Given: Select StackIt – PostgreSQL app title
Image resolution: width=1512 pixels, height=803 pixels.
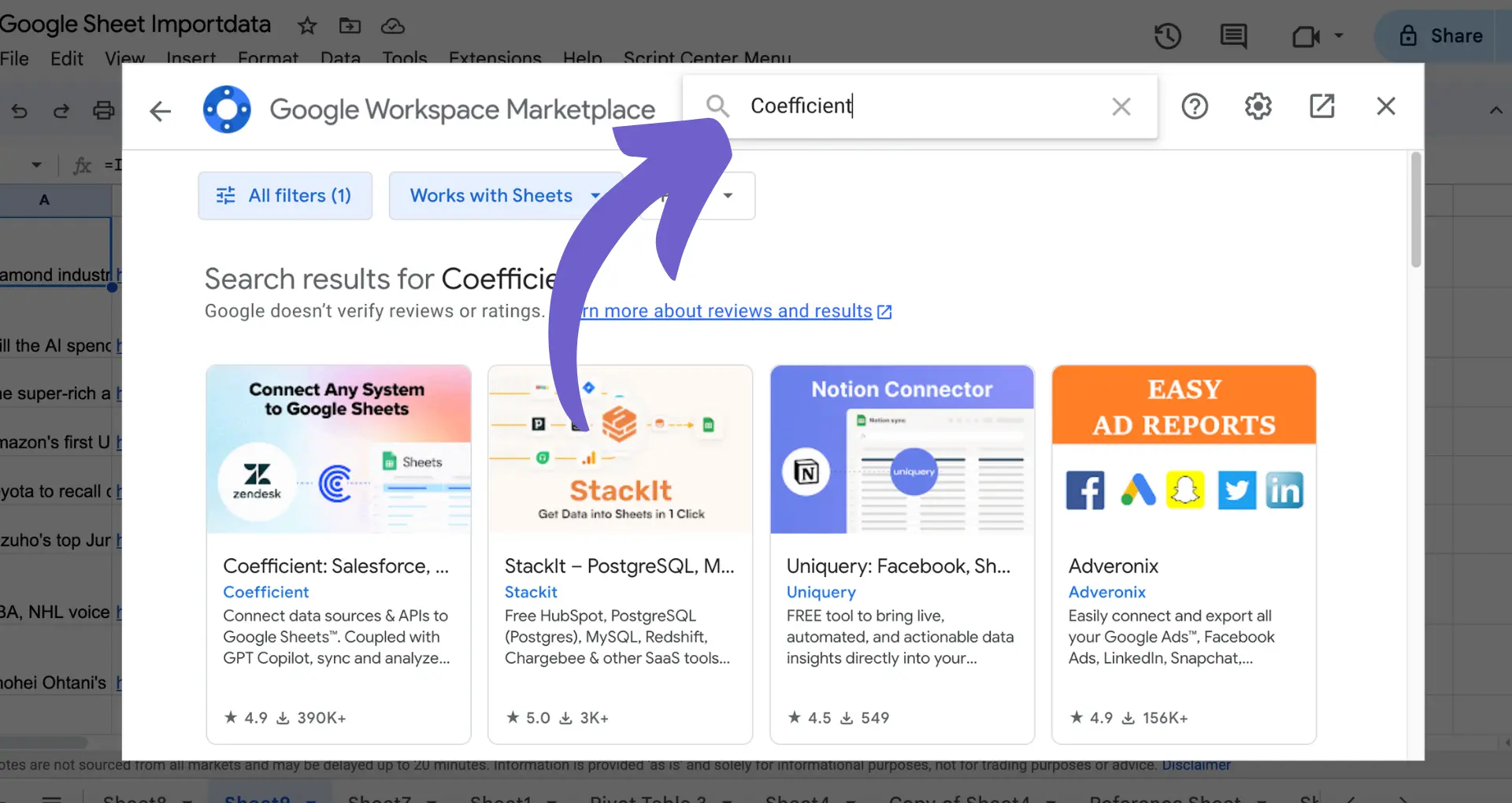Looking at the screenshot, I should pyautogui.click(x=620, y=566).
